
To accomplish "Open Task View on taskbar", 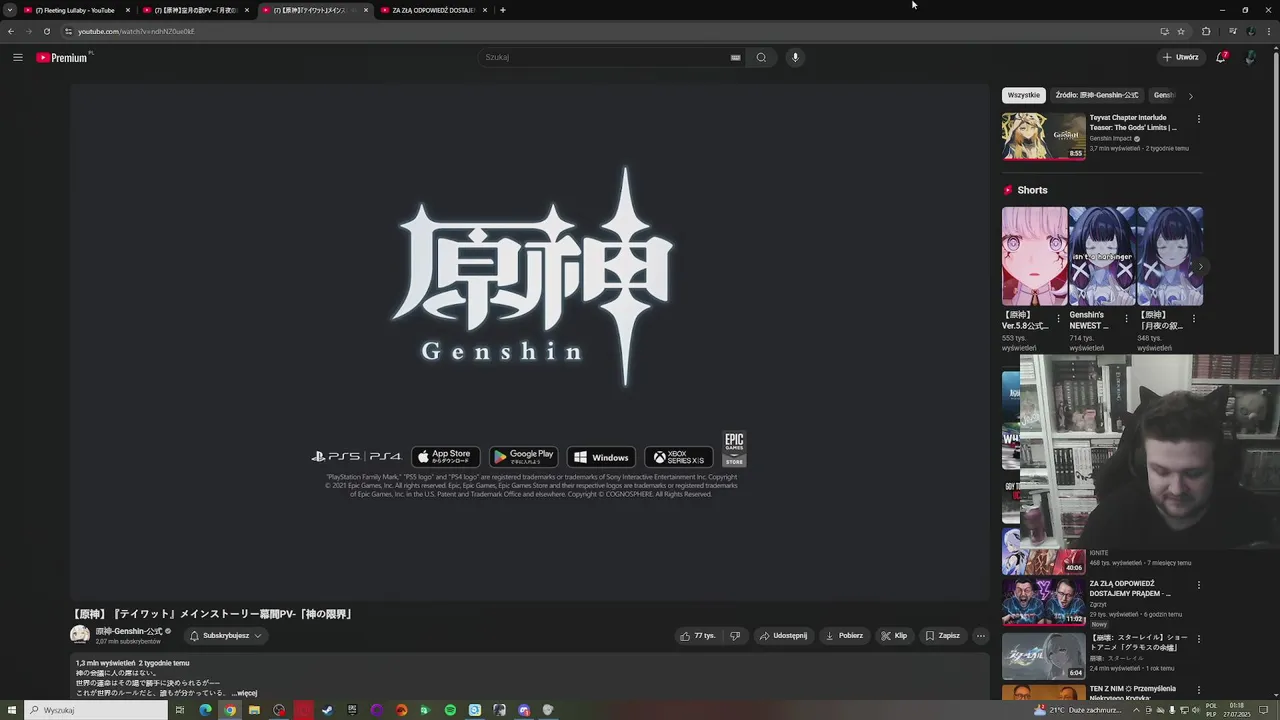I will click(180, 710).
